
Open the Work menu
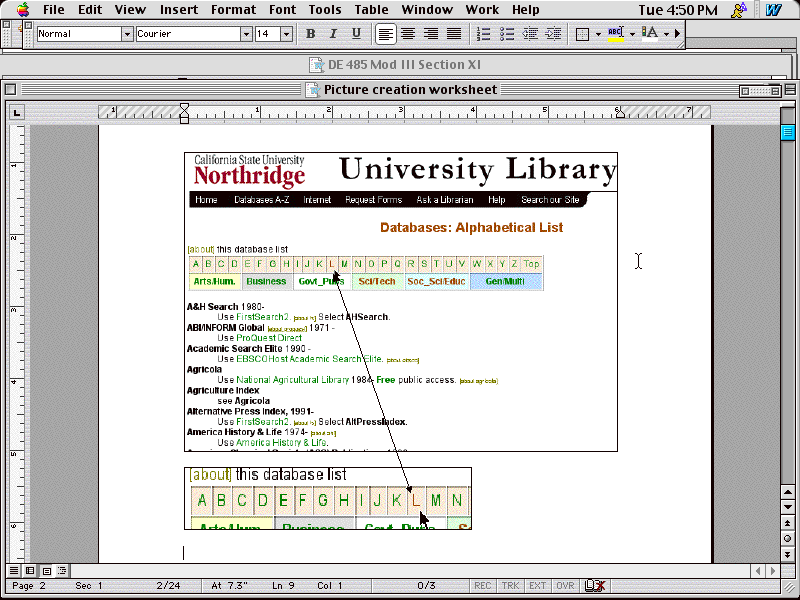tap(482, 10)
